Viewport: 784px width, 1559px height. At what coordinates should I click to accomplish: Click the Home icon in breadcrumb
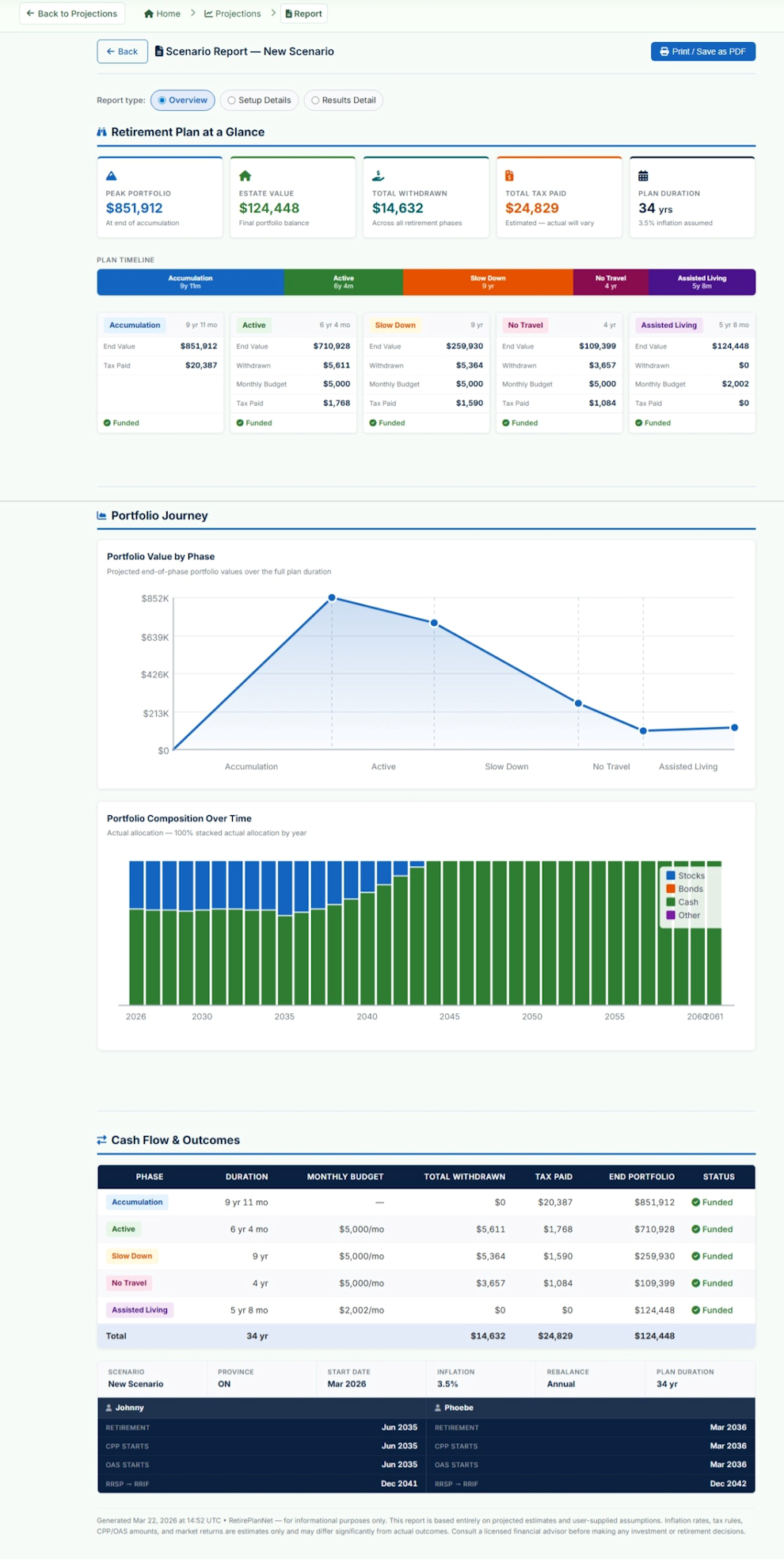click(x=148, y=13)
